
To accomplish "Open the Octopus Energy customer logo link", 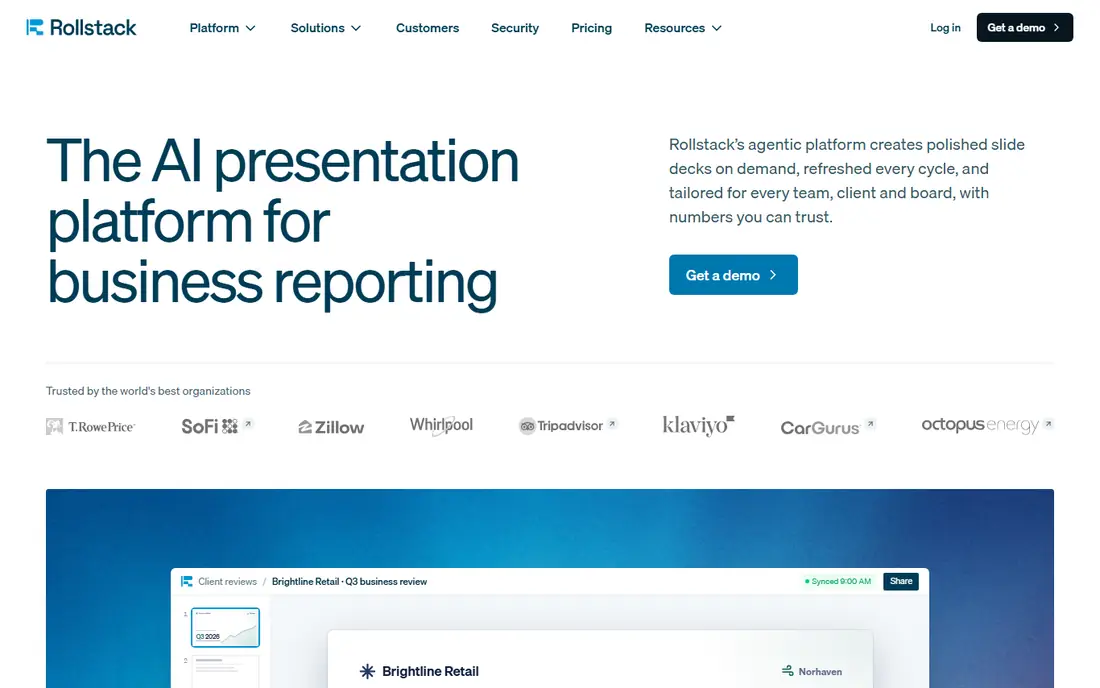I will pyautogui.click(x=987, y=425).
